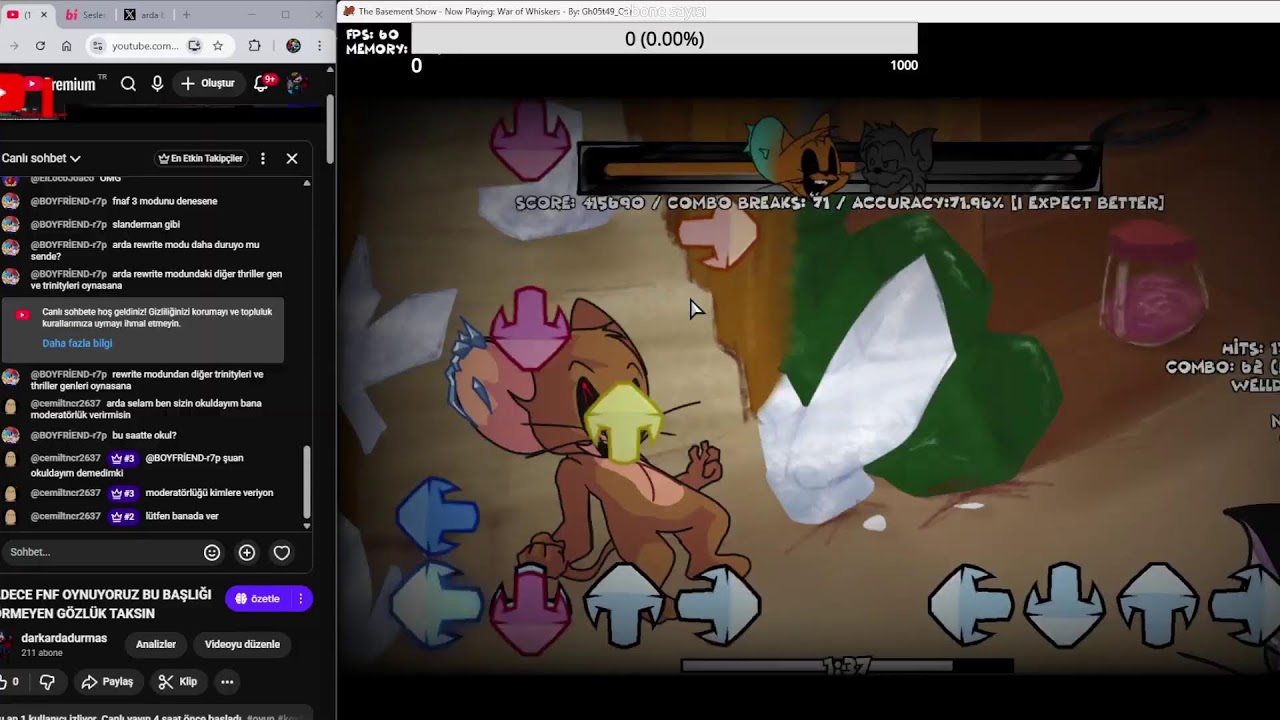Image resolution: width=1280 pixels, height=720 pixels.
Task: Click the özetle summarize button
Action: pyautogui.click(x=257, y=598)
